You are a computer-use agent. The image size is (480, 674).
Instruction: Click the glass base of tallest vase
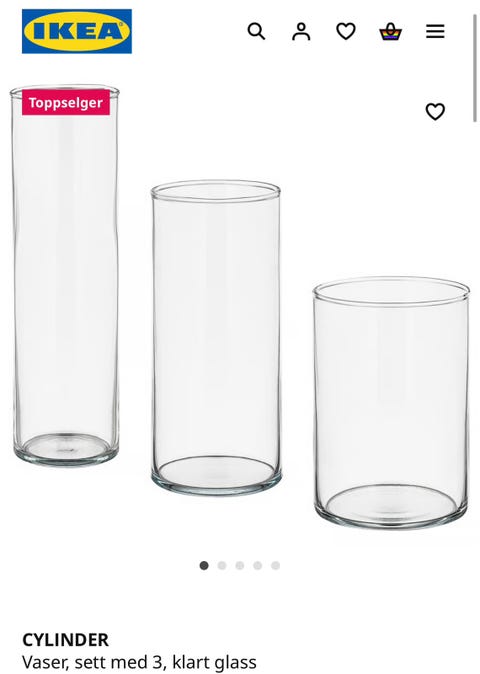pyautogui.click(x=65, y=449)
